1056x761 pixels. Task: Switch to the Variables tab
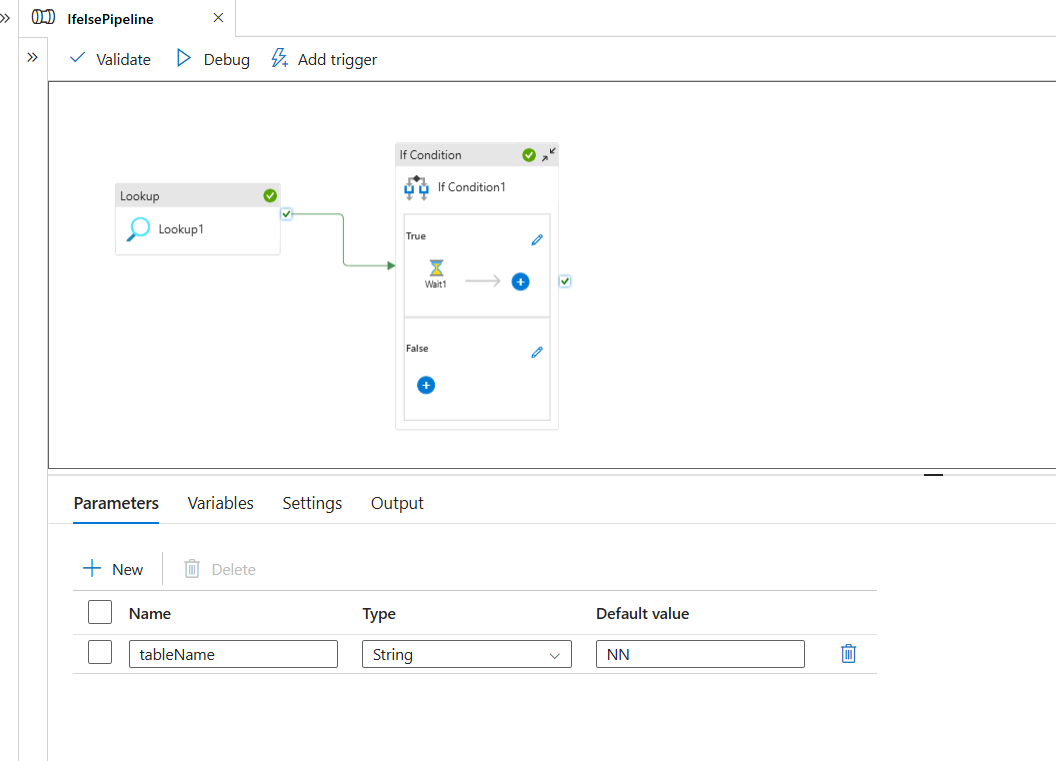coord(220,503)
